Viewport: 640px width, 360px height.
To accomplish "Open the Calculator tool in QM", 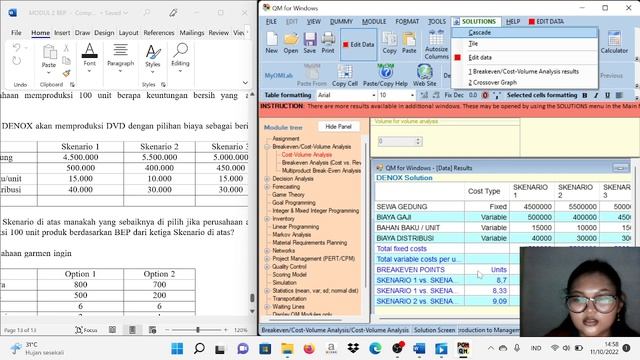I will pyautogui.click(x=614, y=43).
